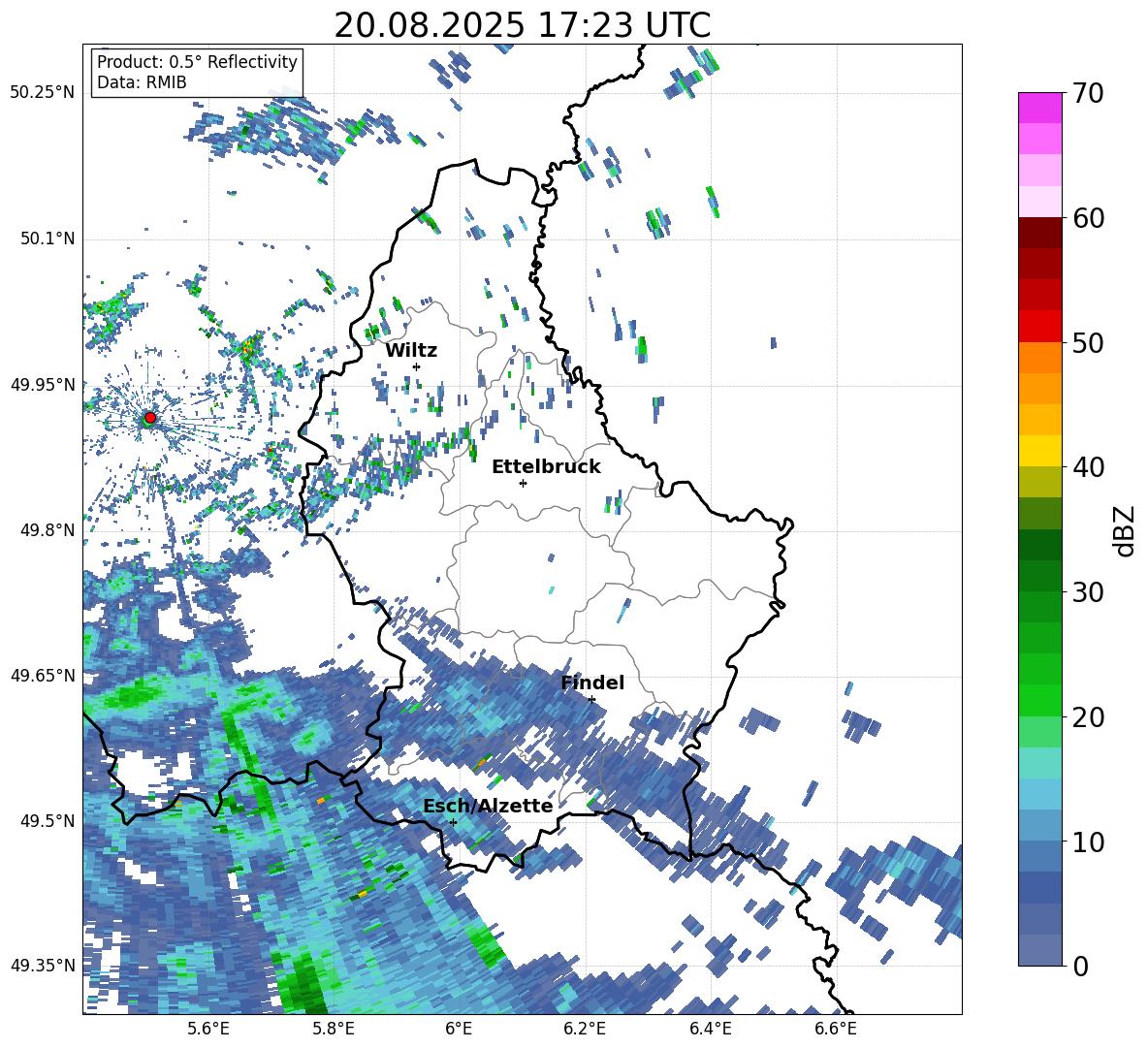Pick the bright green swatch just above 20 dBZ
Image resolution: width=1148 pixels, height=1048 pixels.
[1039, 700]
